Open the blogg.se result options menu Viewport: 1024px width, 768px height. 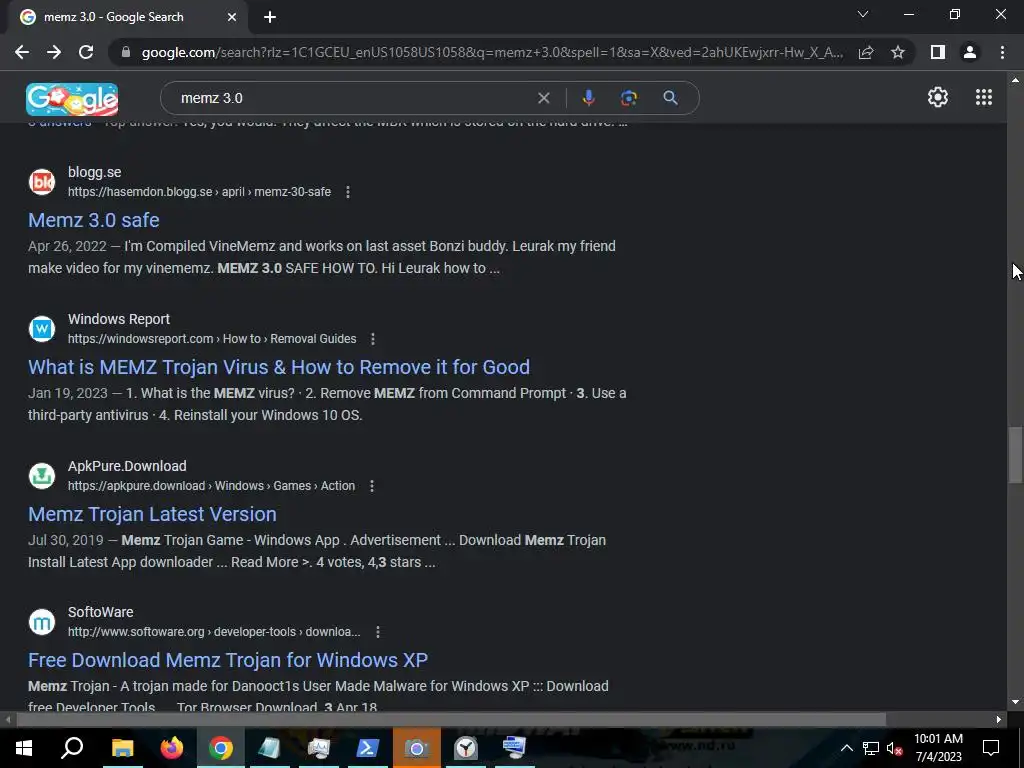pyautogui.click(x=347, y=192)
